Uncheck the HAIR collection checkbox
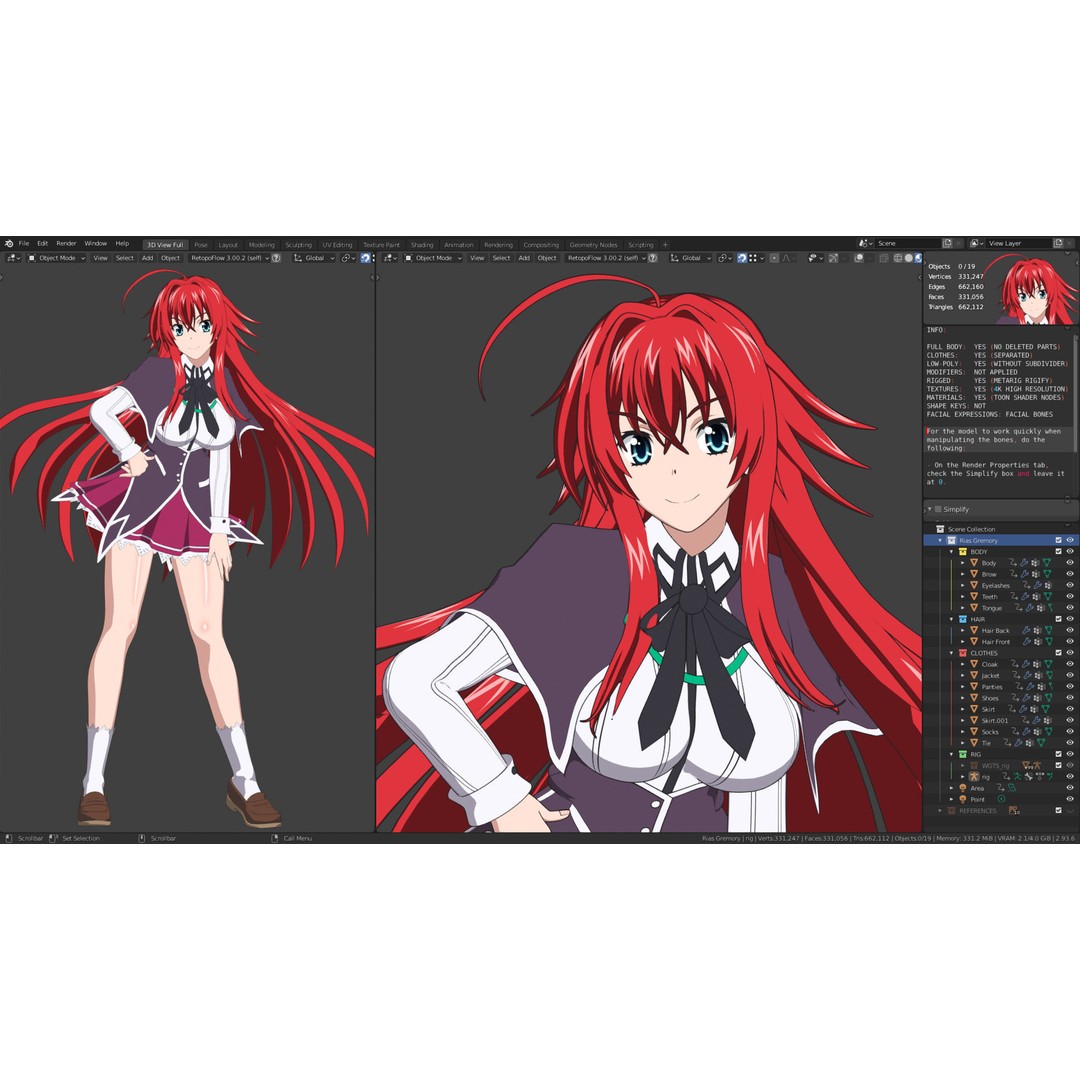Screen dimensions: 1080x1080 pyautogui.click(x=1059, y=619)
